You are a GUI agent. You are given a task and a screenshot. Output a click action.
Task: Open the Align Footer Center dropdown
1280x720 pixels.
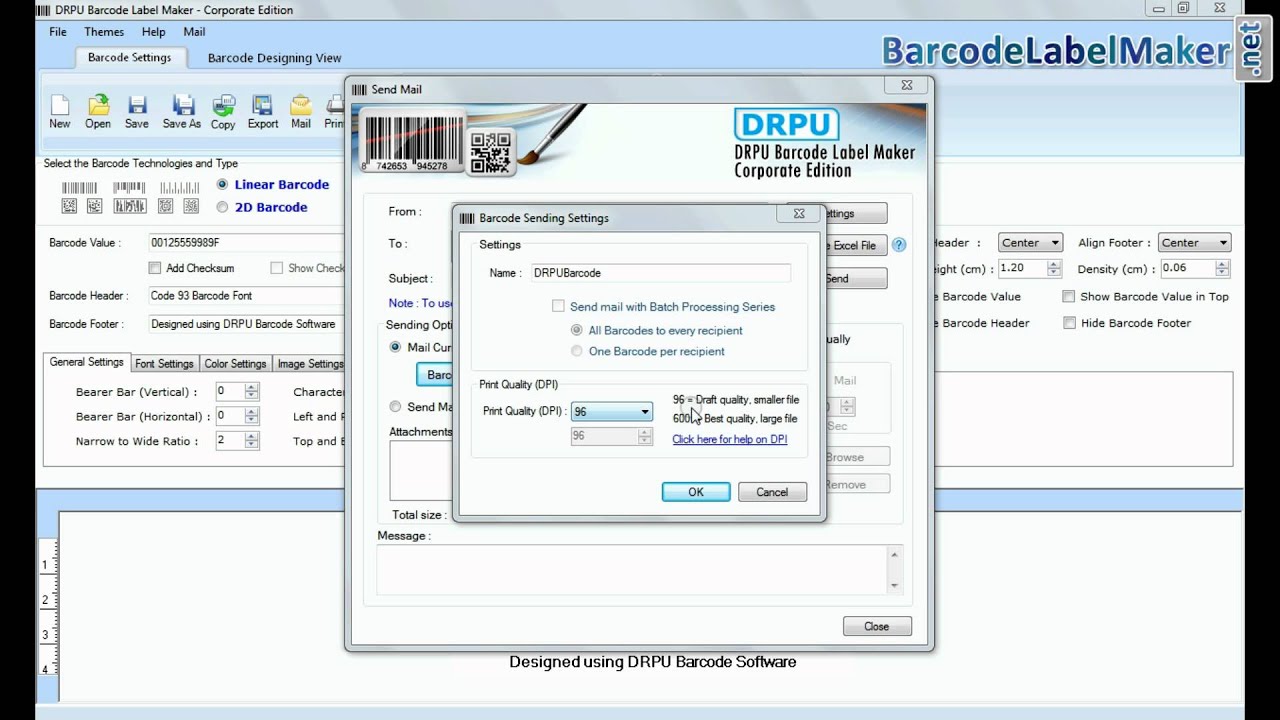pyautogui.click(x=1194, y=242)
